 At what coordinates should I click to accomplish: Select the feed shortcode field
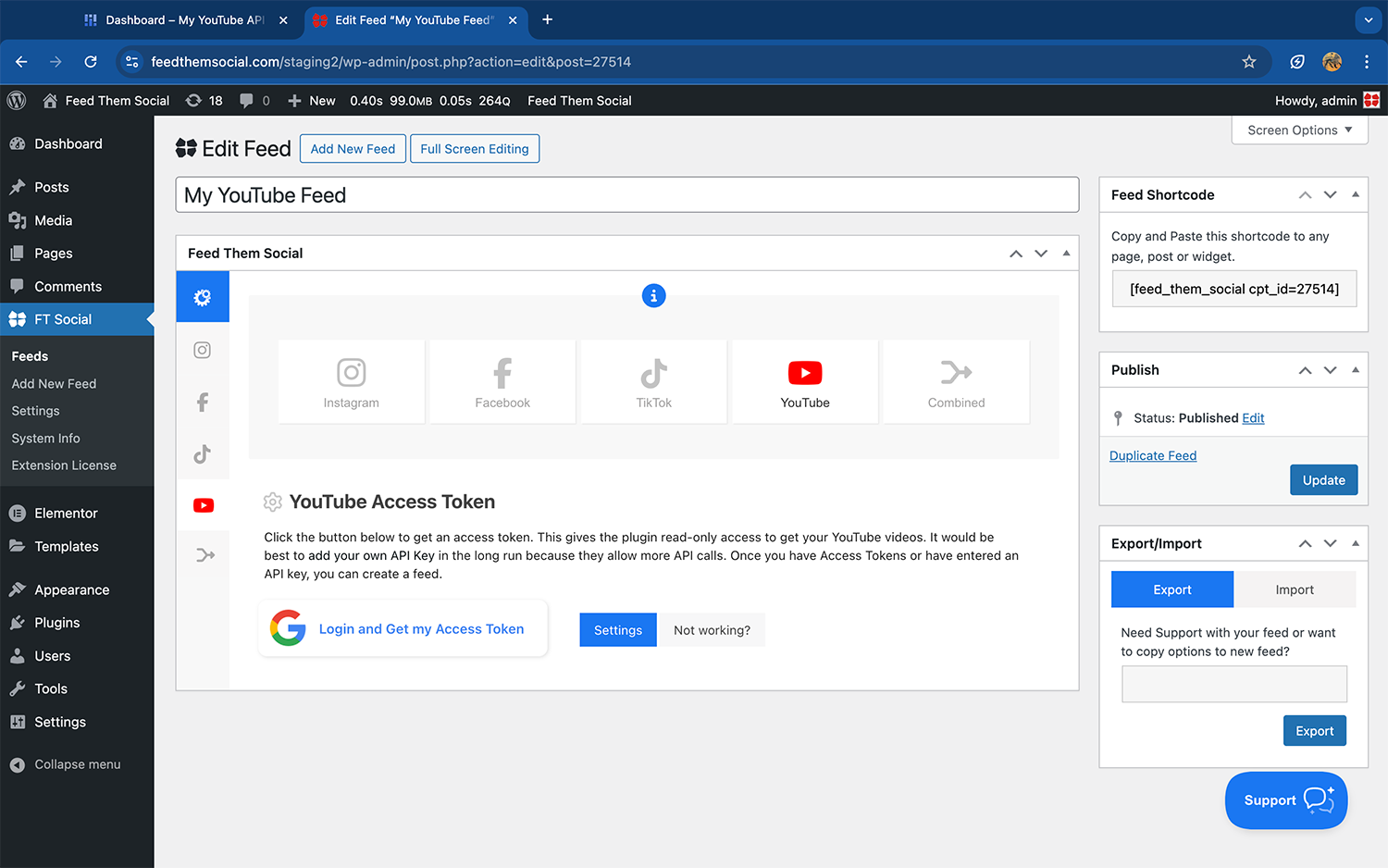tap(1234, 289)
